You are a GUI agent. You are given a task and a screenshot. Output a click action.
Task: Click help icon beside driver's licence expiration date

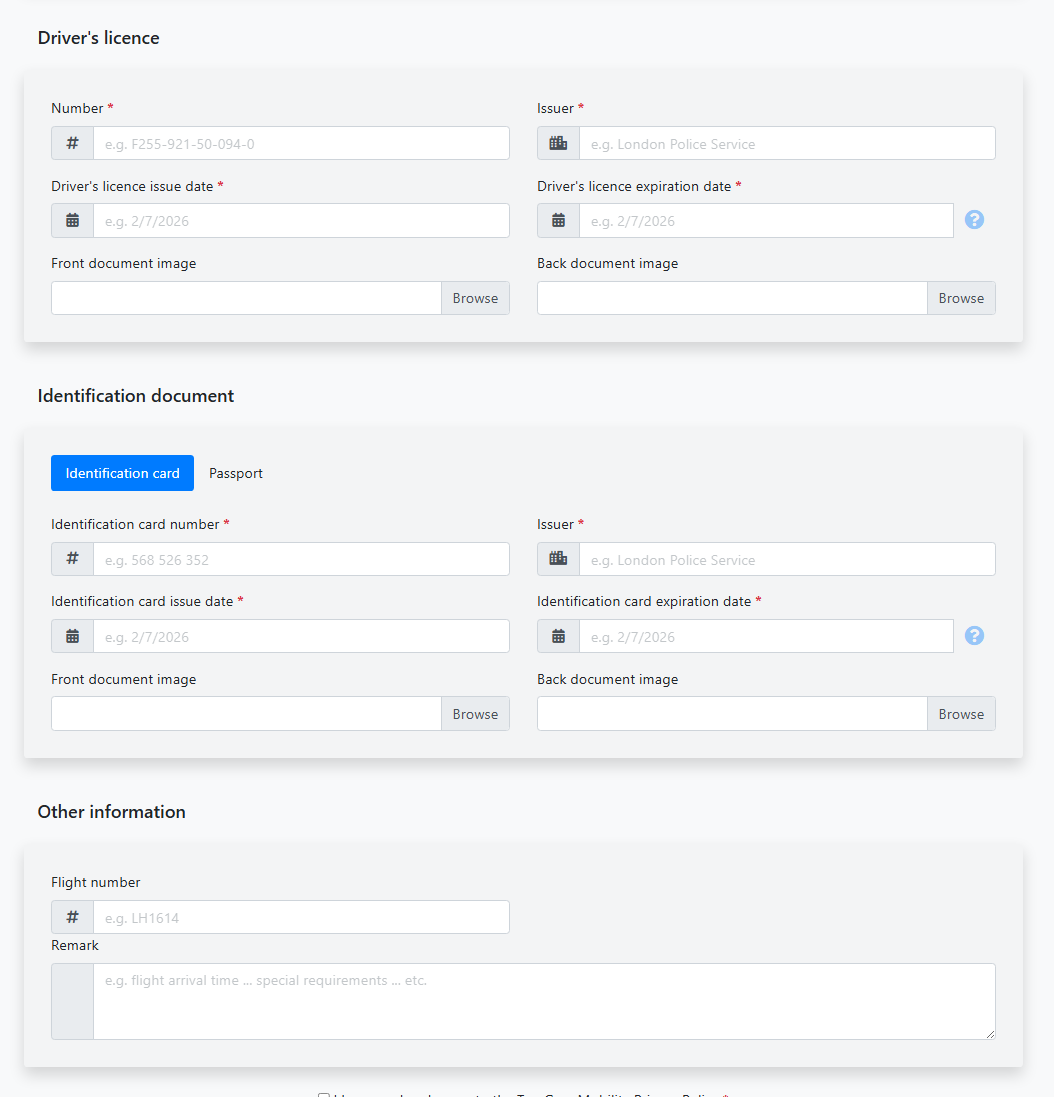click(x=974, y=220)
